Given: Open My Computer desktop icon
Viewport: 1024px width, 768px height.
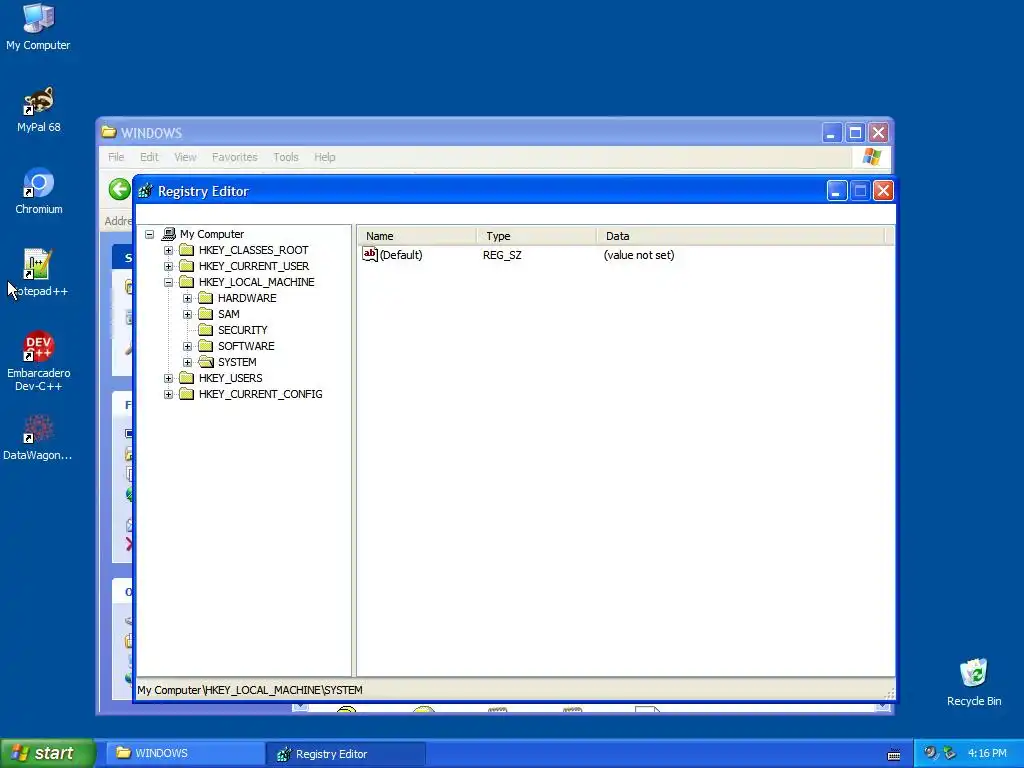Looking at the screenshot, I should click(38, 27).
